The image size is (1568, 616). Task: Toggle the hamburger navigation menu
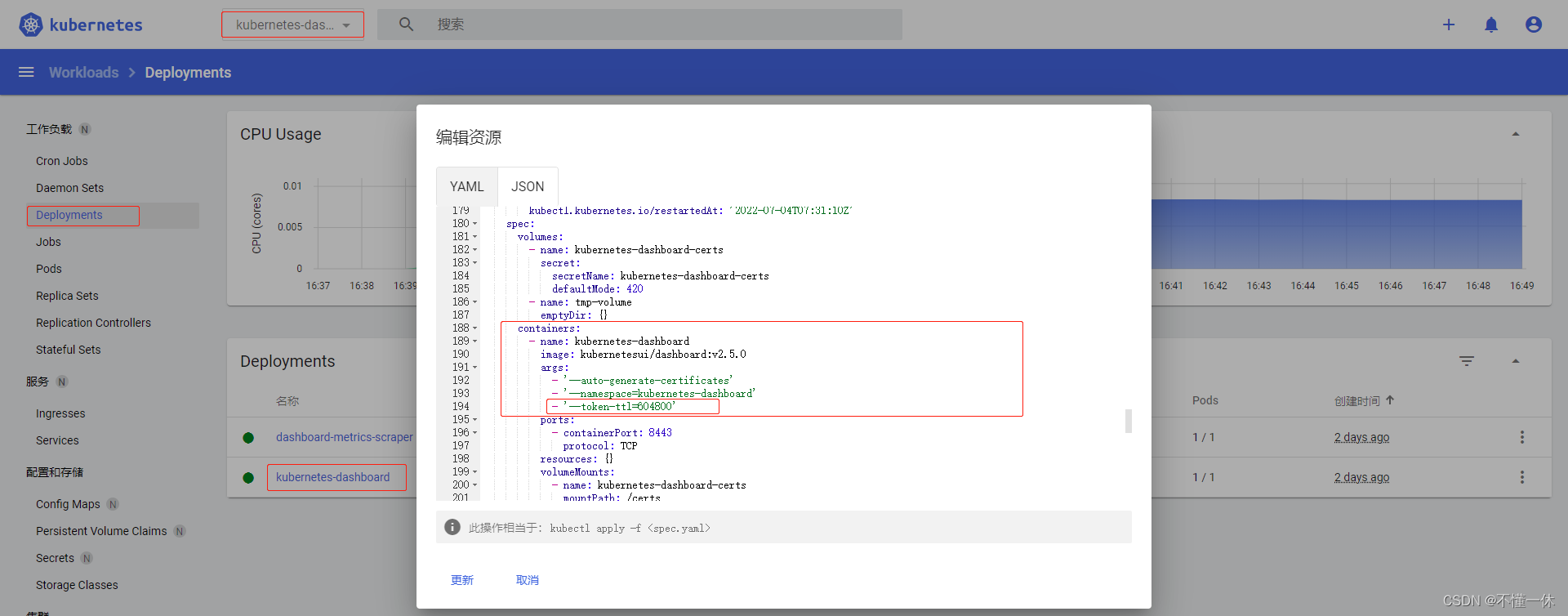point(26,72)
